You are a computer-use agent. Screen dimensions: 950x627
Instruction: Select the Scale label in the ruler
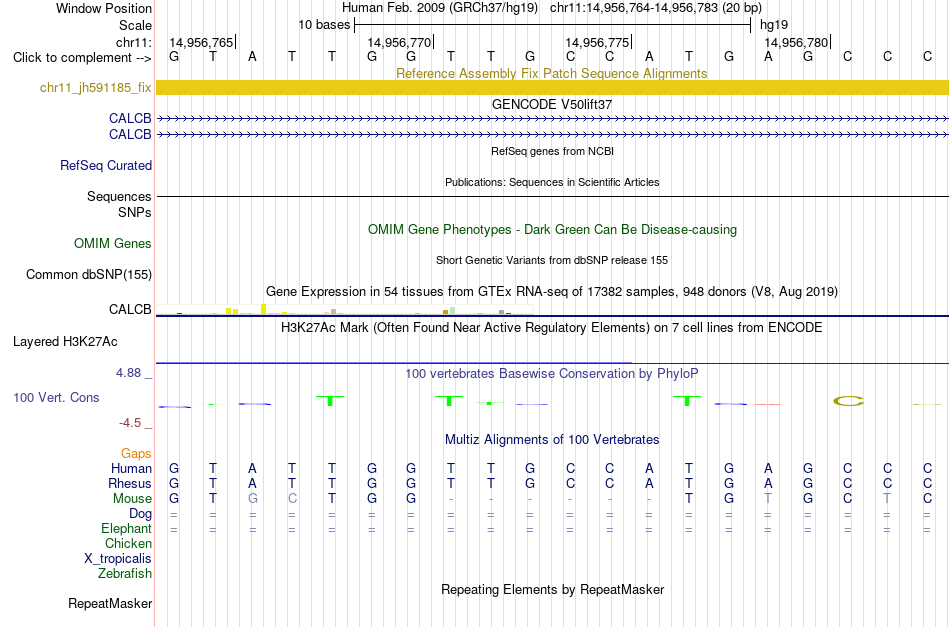tap(135, 25)
